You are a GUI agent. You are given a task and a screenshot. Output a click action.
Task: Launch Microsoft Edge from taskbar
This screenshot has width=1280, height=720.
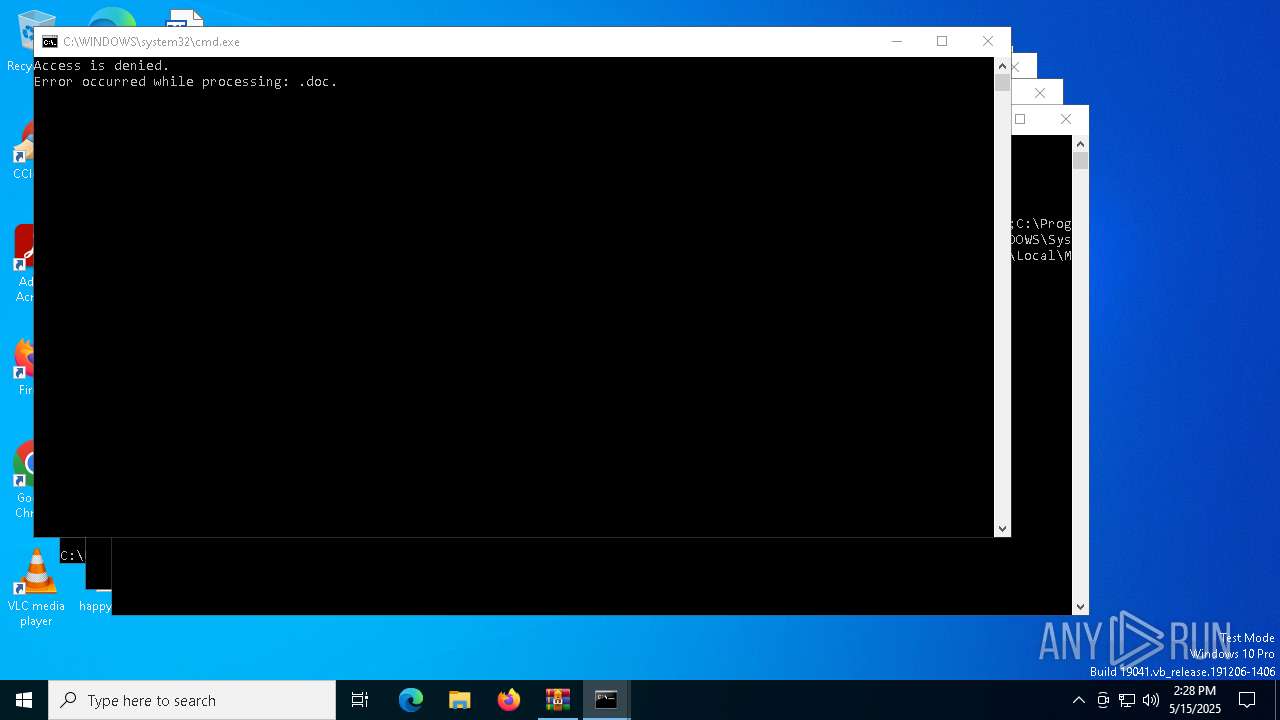click(x=411, y=700)
